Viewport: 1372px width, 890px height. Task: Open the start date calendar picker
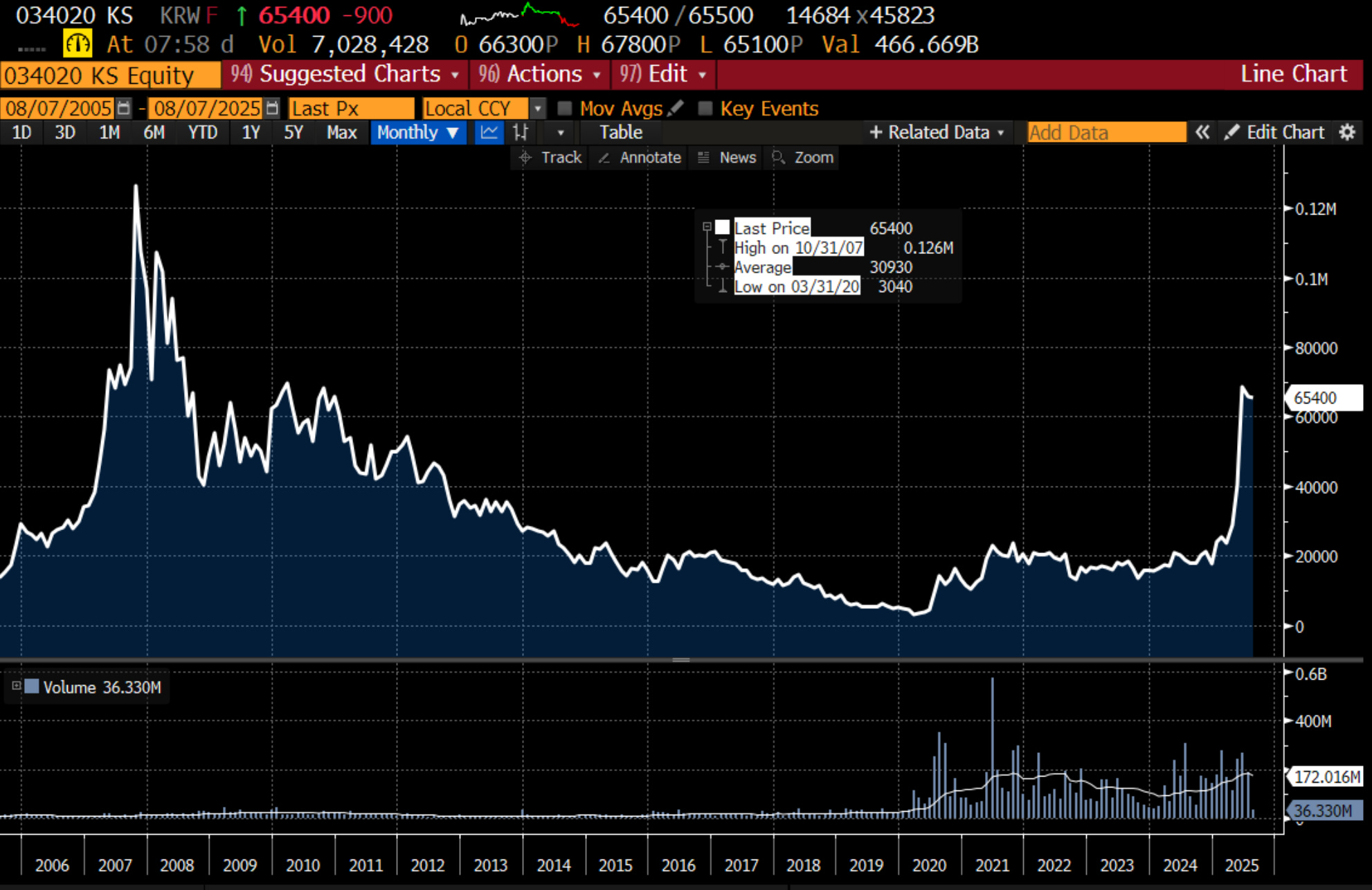point(123,108)
